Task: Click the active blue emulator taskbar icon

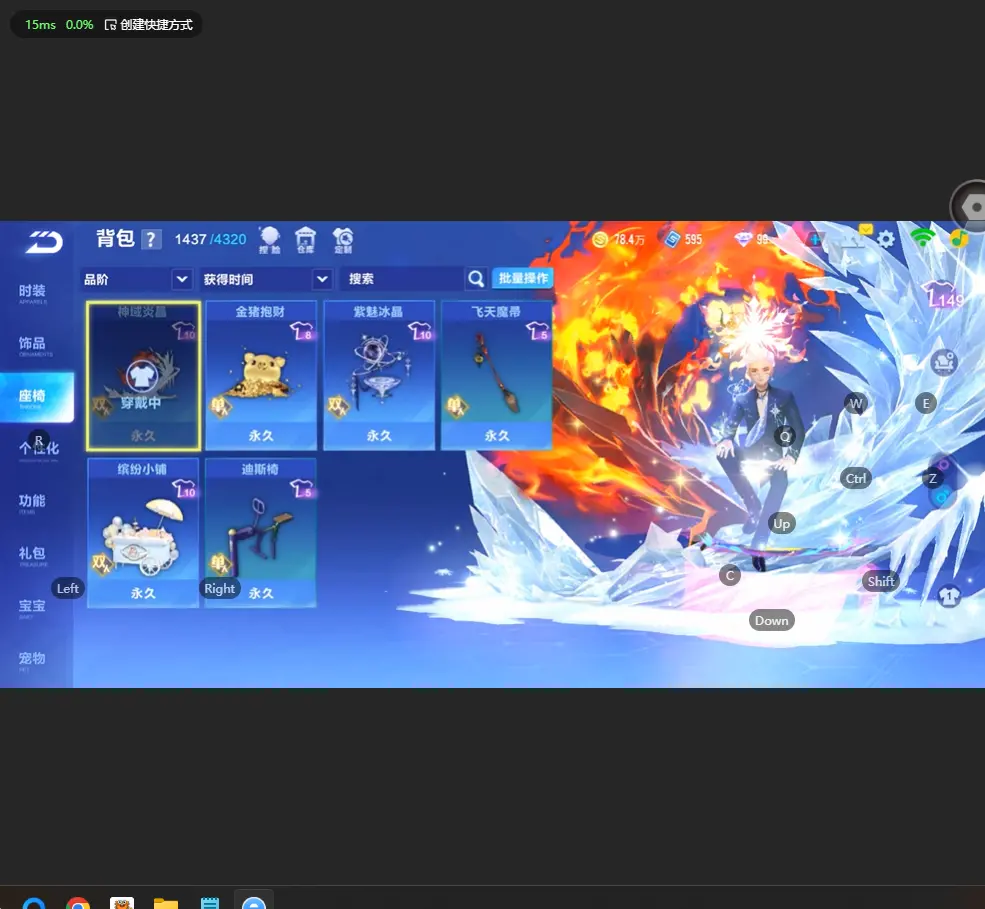Action: (x=254, y=903)
